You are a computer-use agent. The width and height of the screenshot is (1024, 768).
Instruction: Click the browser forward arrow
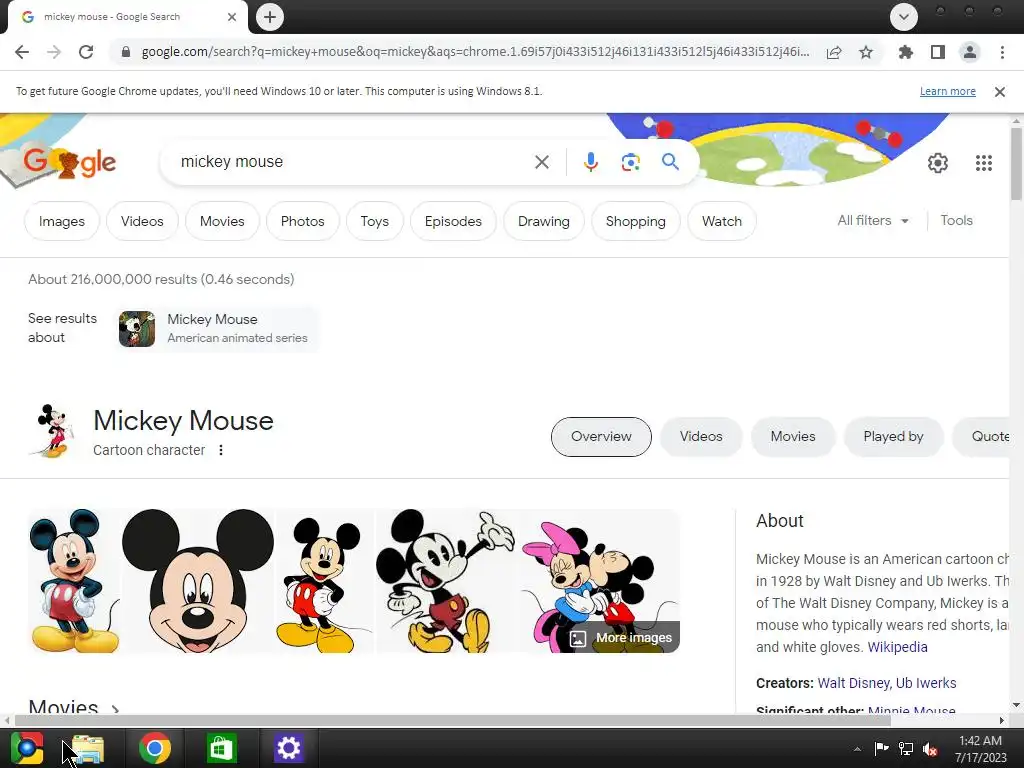pyautogui.click(x=54, y=52)
